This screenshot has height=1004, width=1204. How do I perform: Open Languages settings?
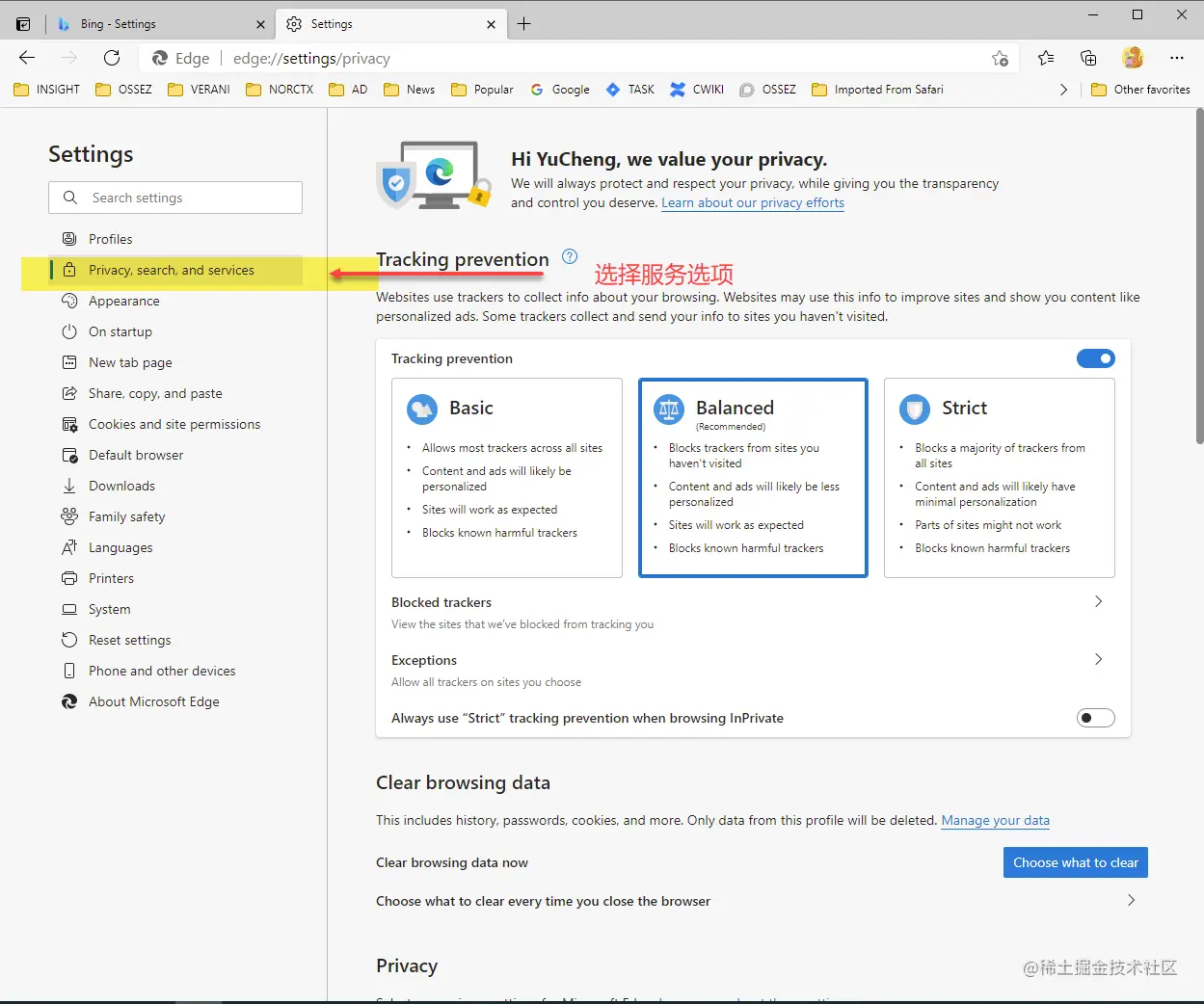[175, 547]
